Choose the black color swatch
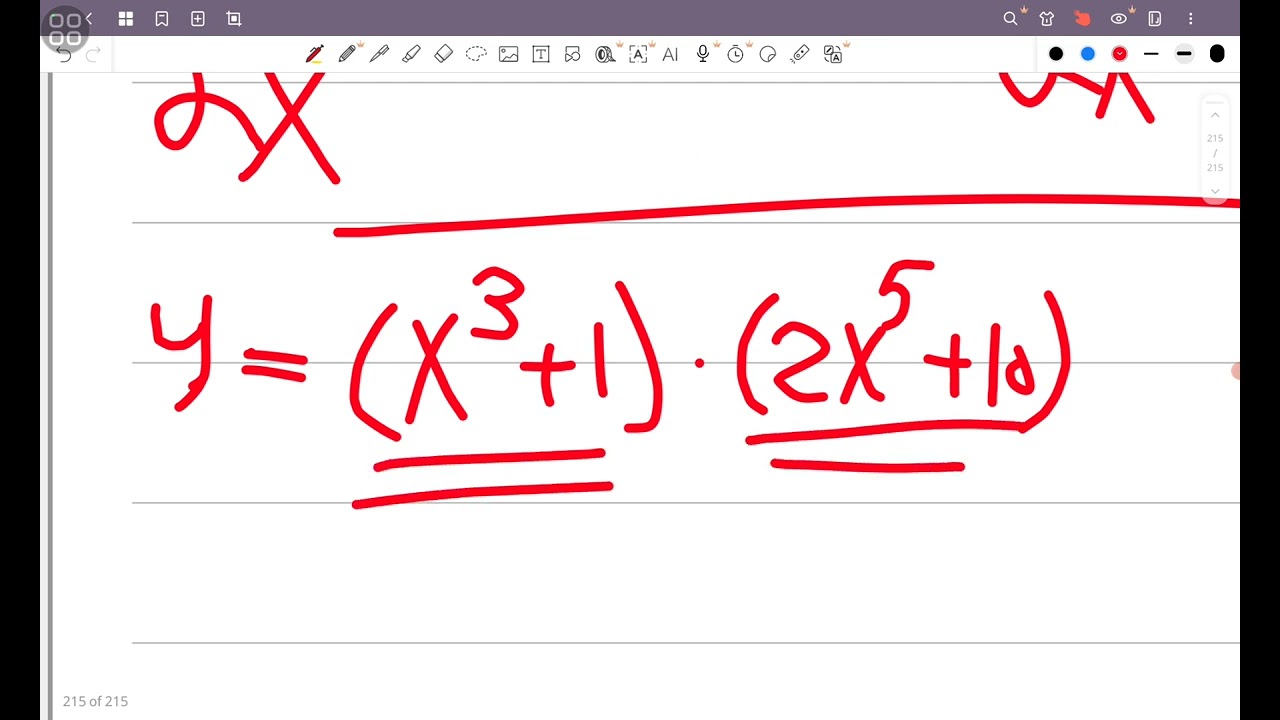Image resolution: width=1280 pixels, height=720 pixels. click(1056, 54)
